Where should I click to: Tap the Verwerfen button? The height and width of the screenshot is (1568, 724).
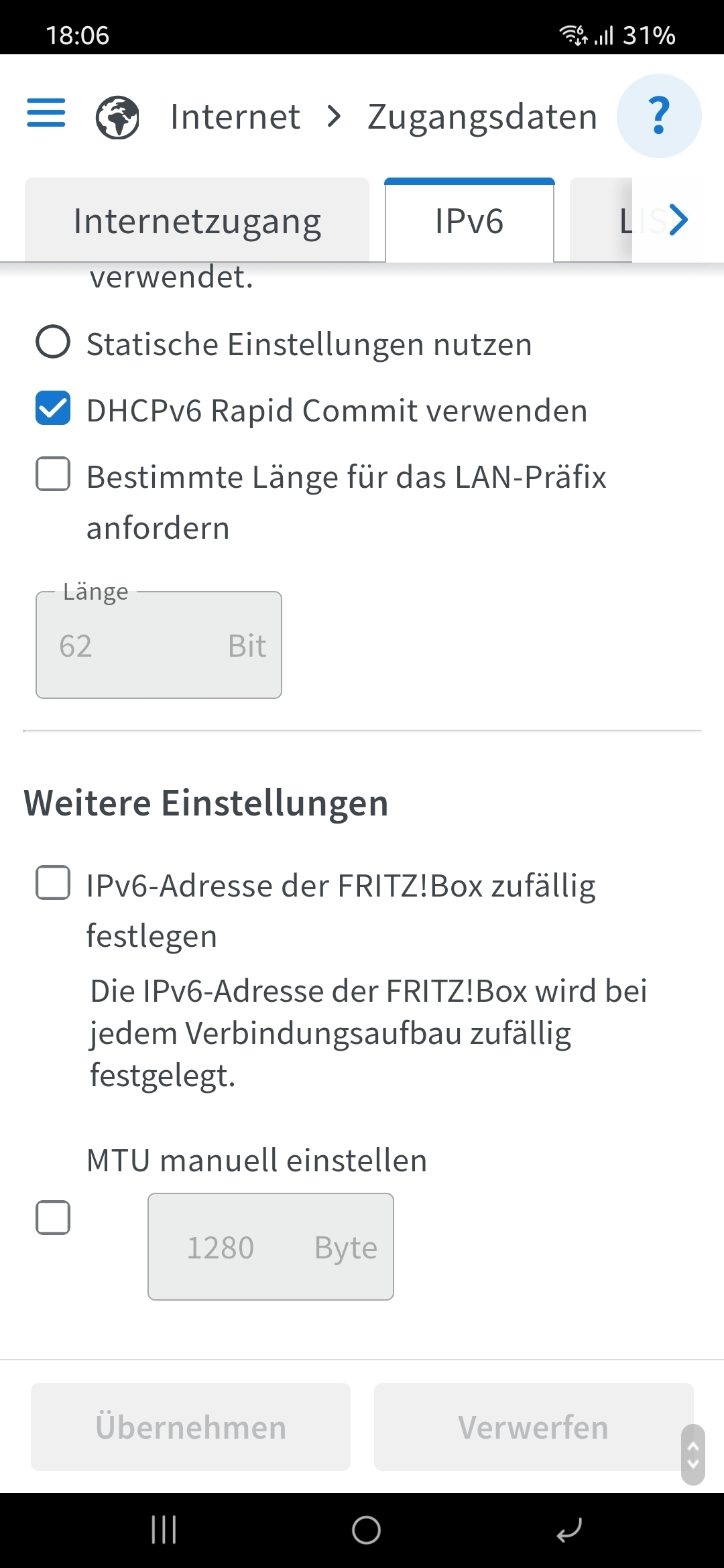coord(534,1427)
